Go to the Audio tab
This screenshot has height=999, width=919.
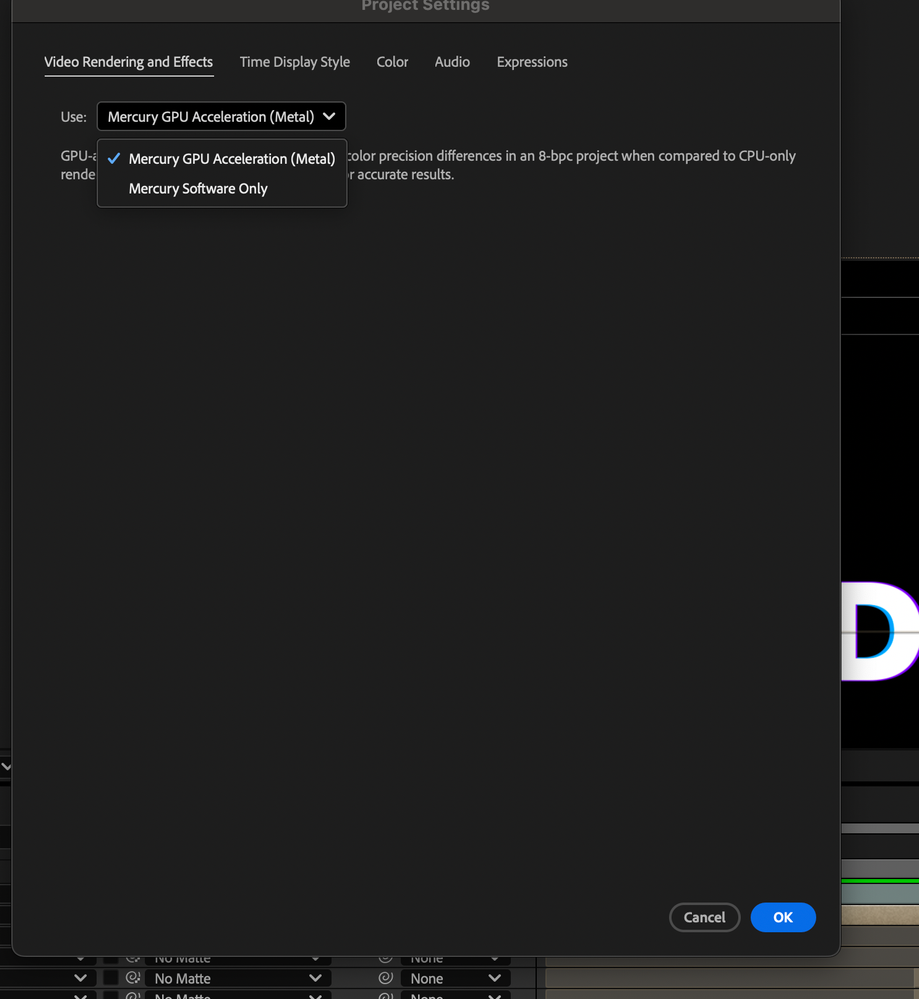(x=452, y=62)
